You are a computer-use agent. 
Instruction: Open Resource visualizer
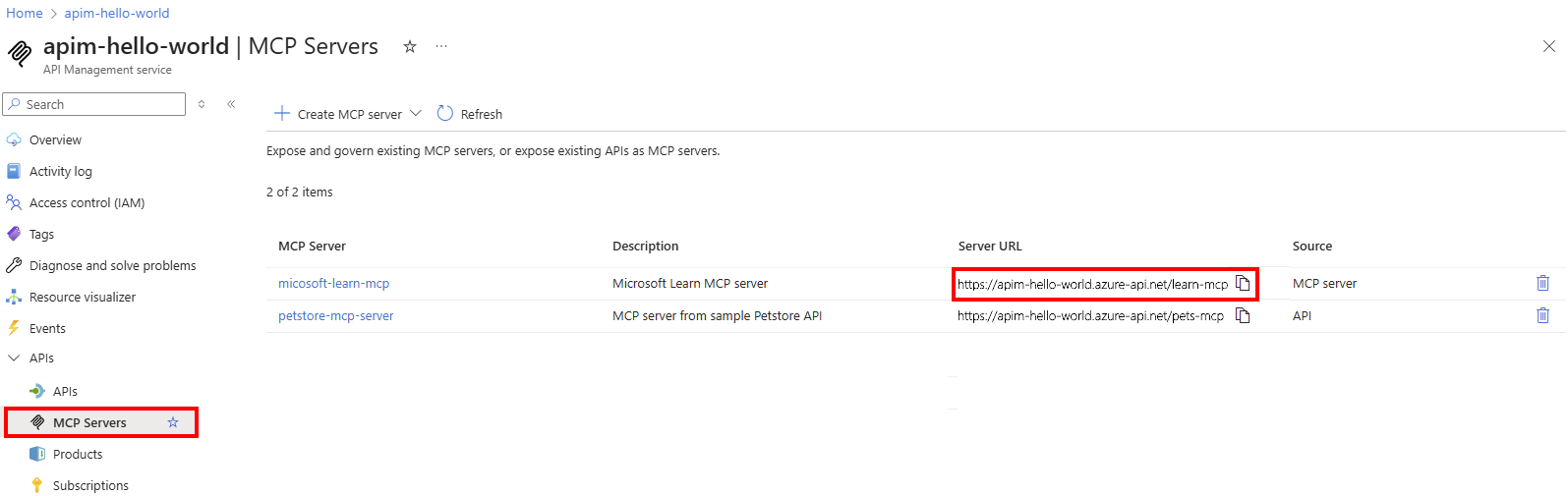pos(83,297)
